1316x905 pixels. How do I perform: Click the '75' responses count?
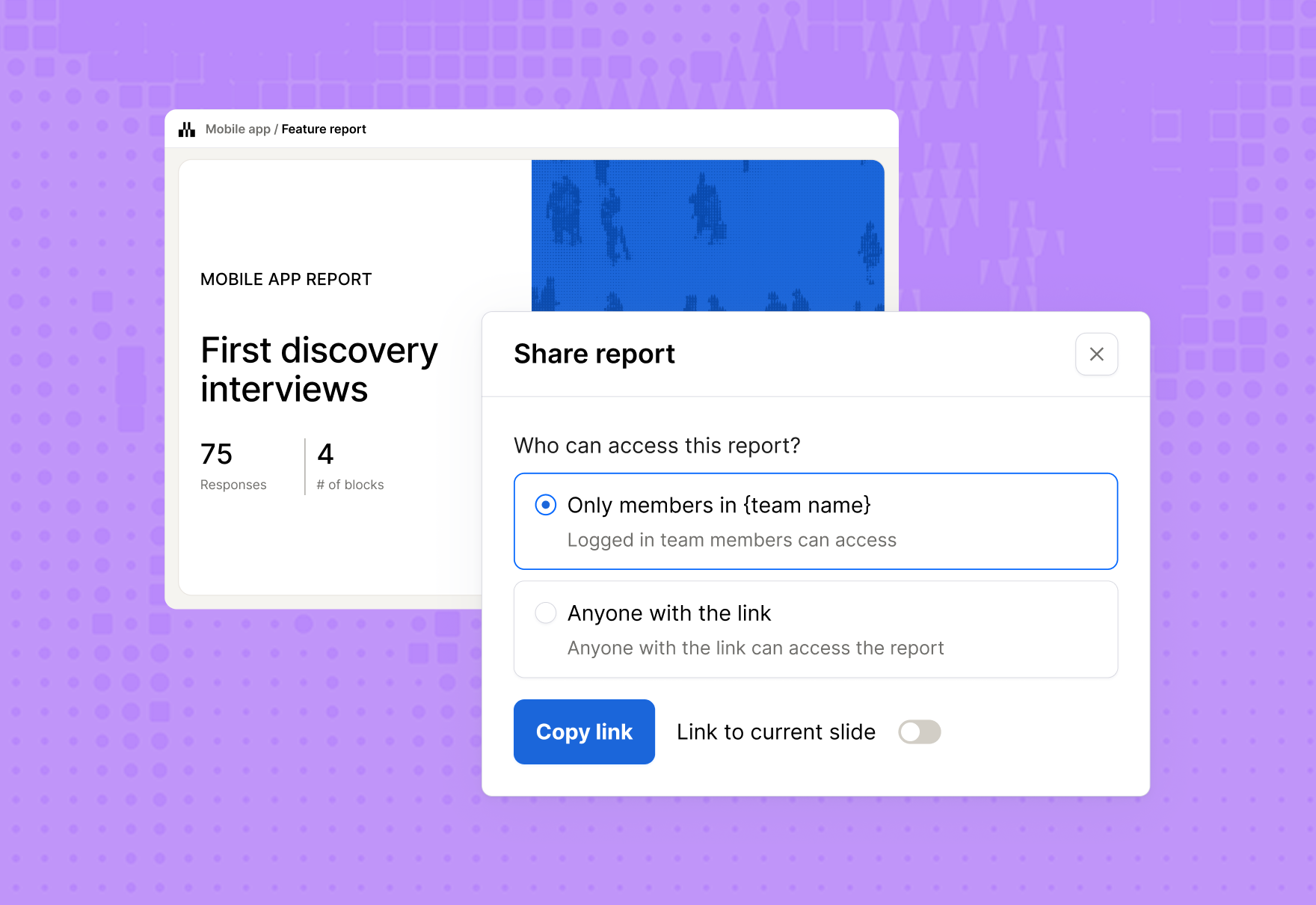pos(217,454)
